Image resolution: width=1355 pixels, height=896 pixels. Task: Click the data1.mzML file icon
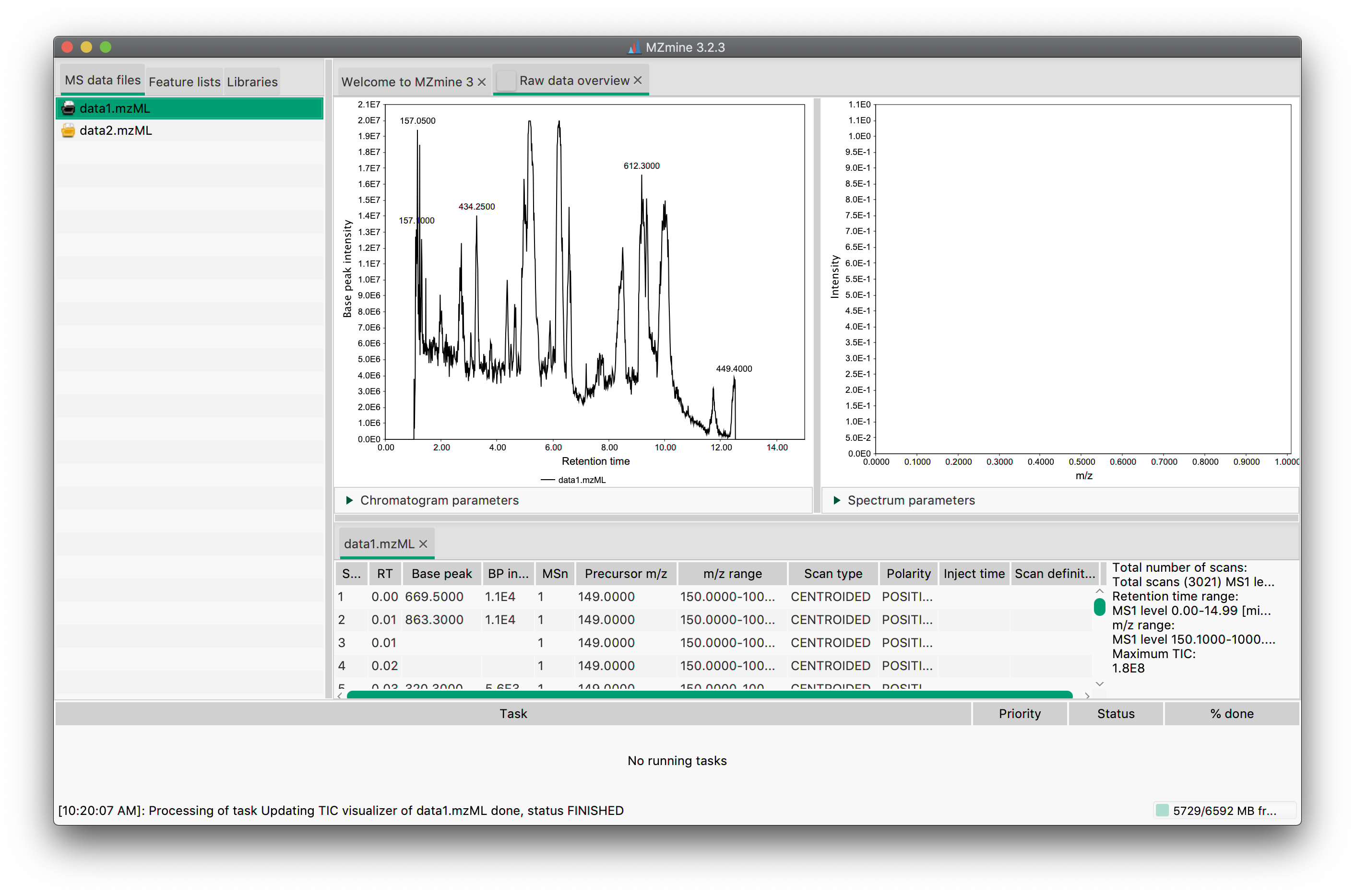tap(69, 108)
